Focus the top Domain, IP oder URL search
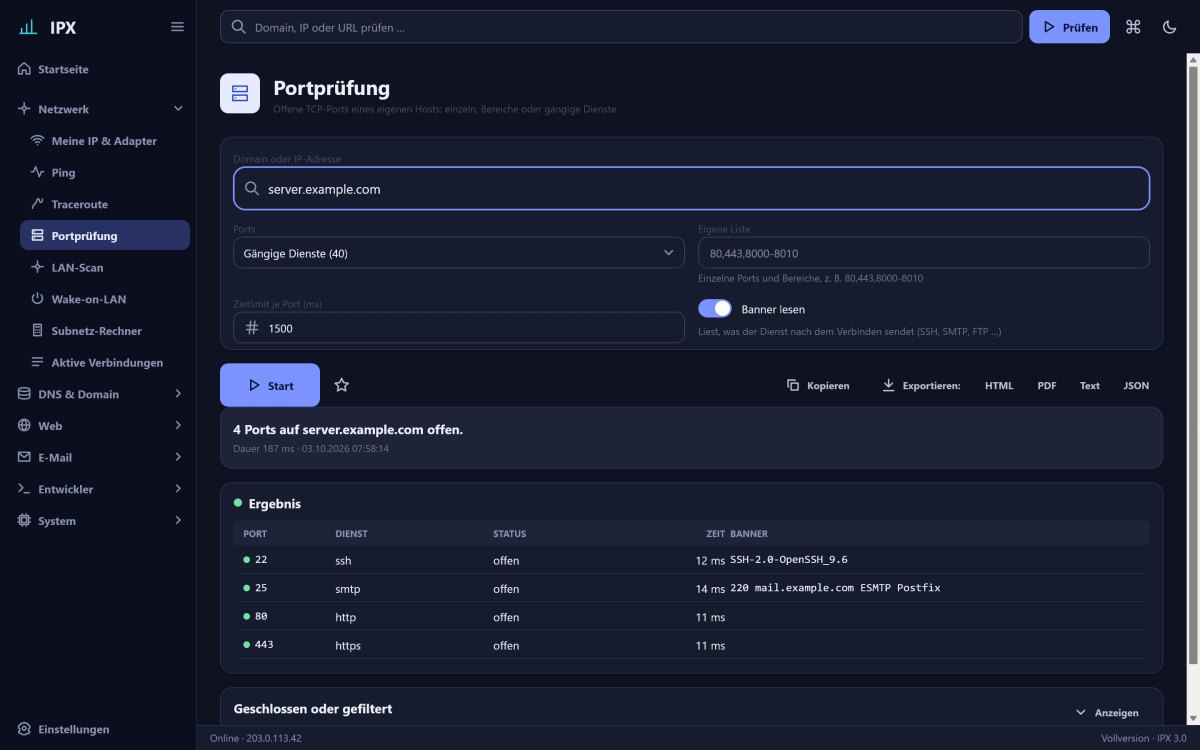Screen dimensions: 1200x750 621,27
